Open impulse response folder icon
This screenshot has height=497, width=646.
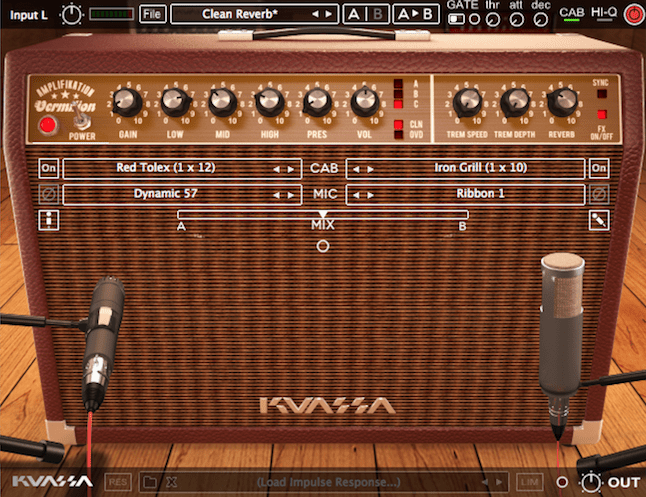tap(149, 483)
